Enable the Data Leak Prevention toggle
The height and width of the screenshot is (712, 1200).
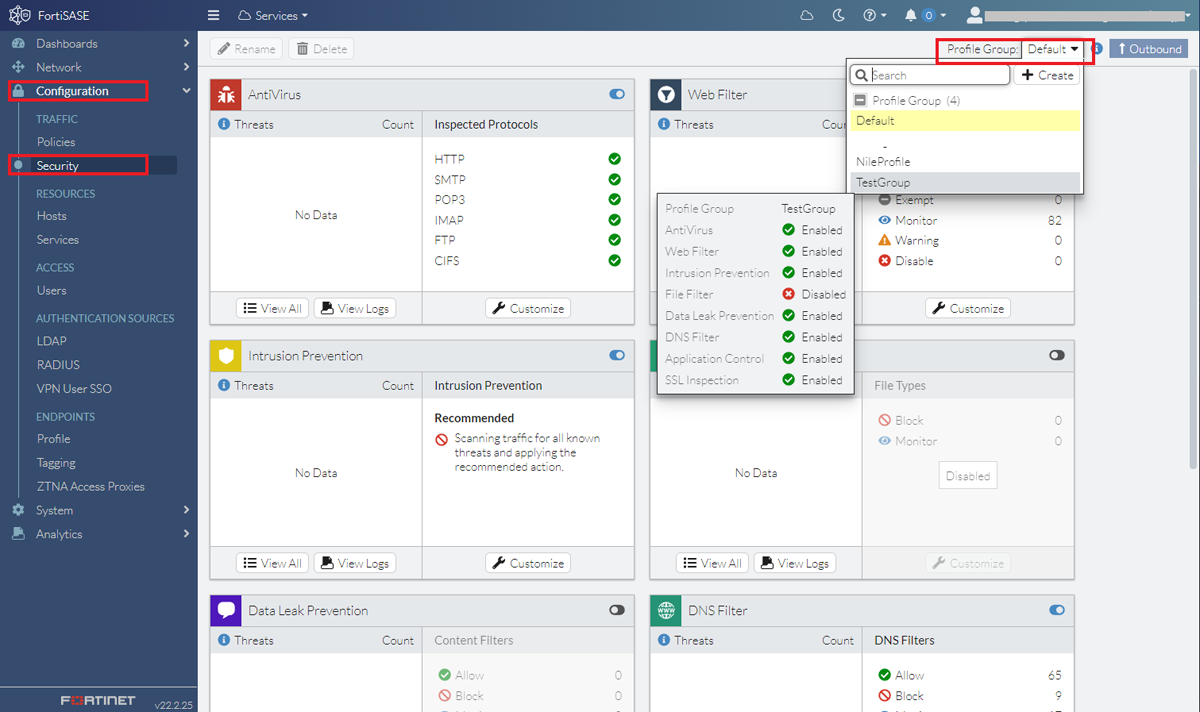617,610
